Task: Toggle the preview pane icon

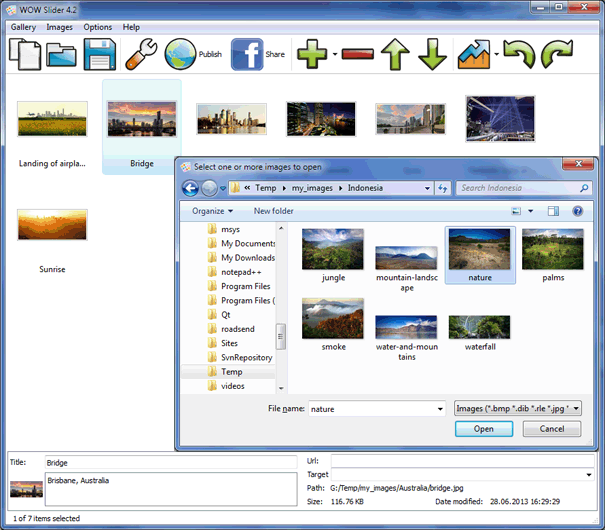Action: point(553,211)
